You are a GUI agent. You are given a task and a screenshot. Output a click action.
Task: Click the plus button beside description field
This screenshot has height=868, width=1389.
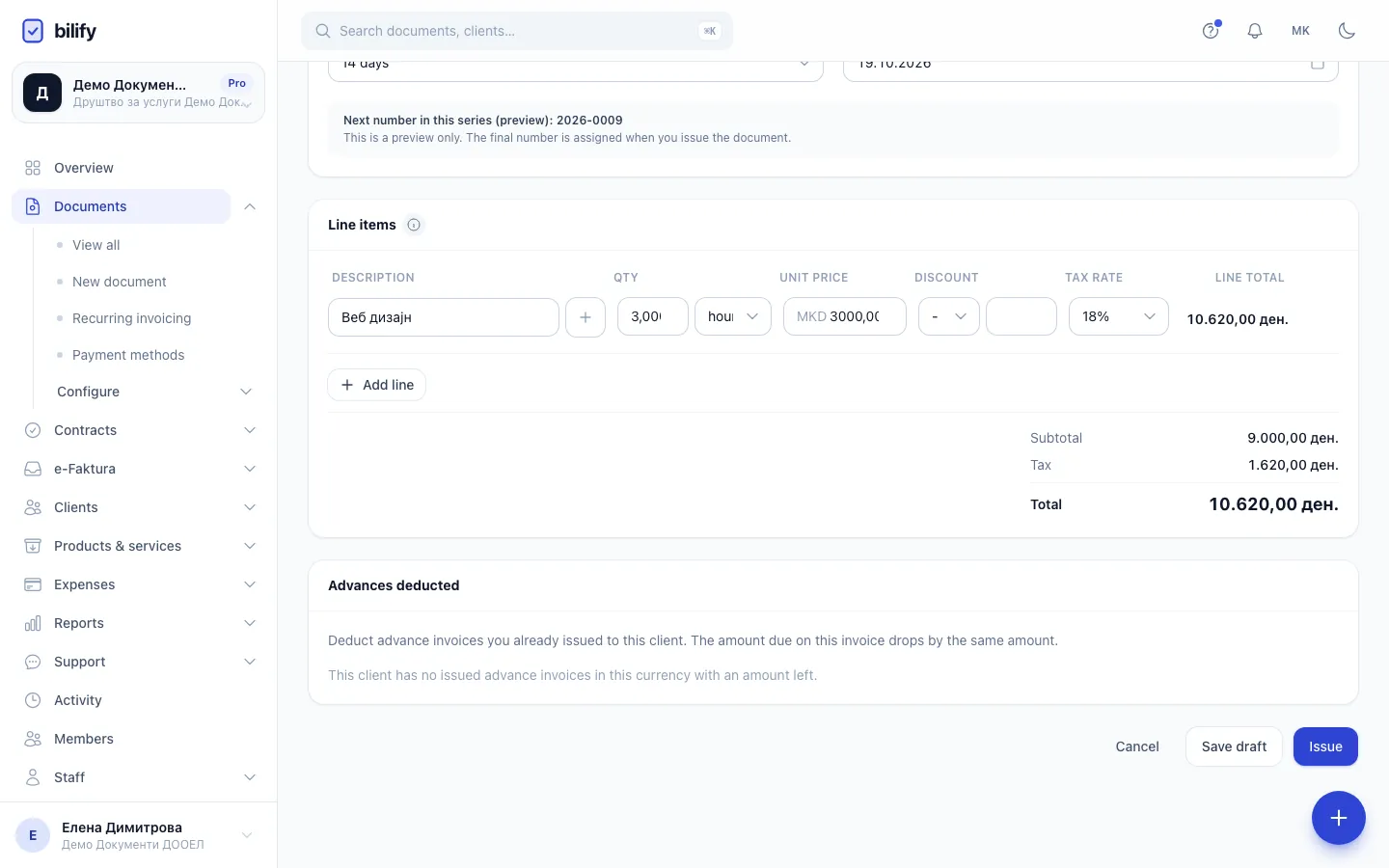(586, 317)
